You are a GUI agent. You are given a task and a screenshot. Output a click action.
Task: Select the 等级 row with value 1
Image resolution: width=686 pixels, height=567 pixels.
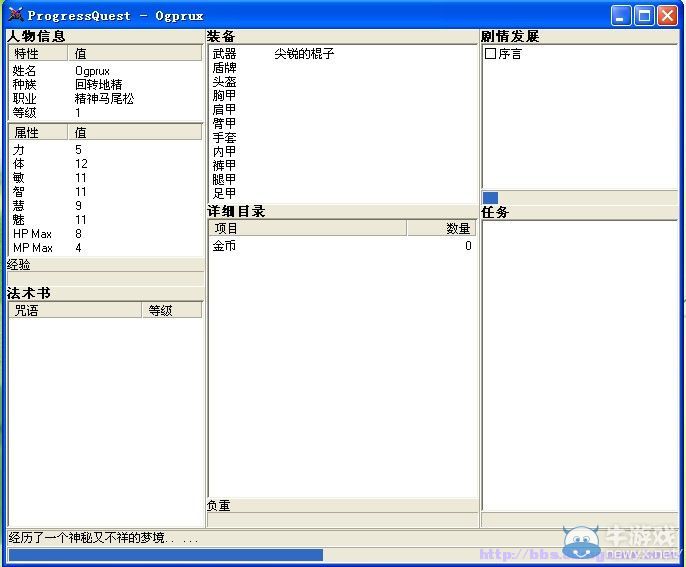(x=105, y=112)
